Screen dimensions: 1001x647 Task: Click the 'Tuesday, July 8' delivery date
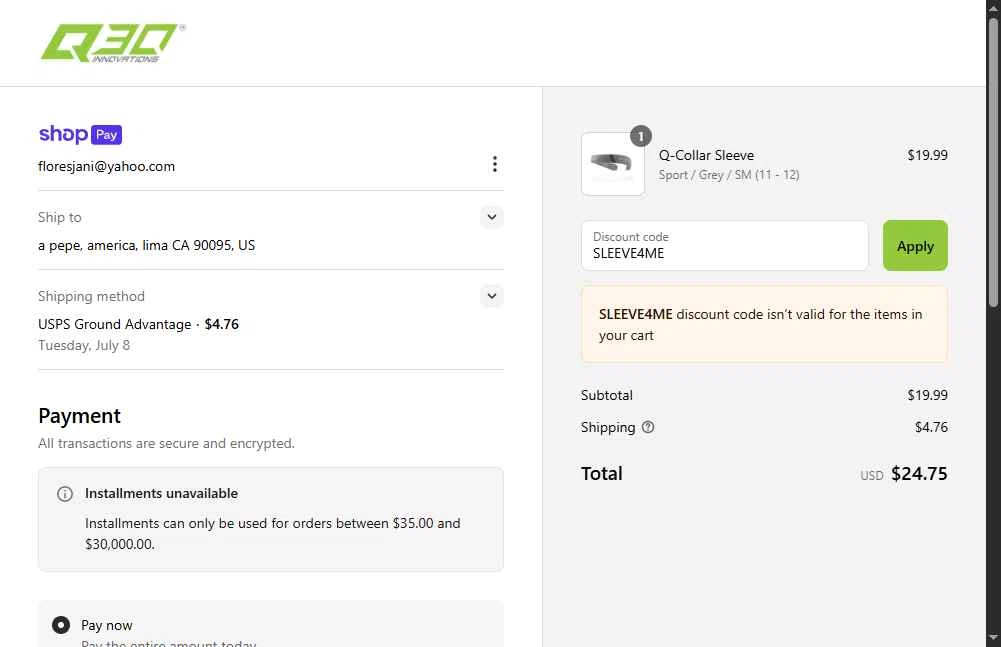tap(84, 346)
